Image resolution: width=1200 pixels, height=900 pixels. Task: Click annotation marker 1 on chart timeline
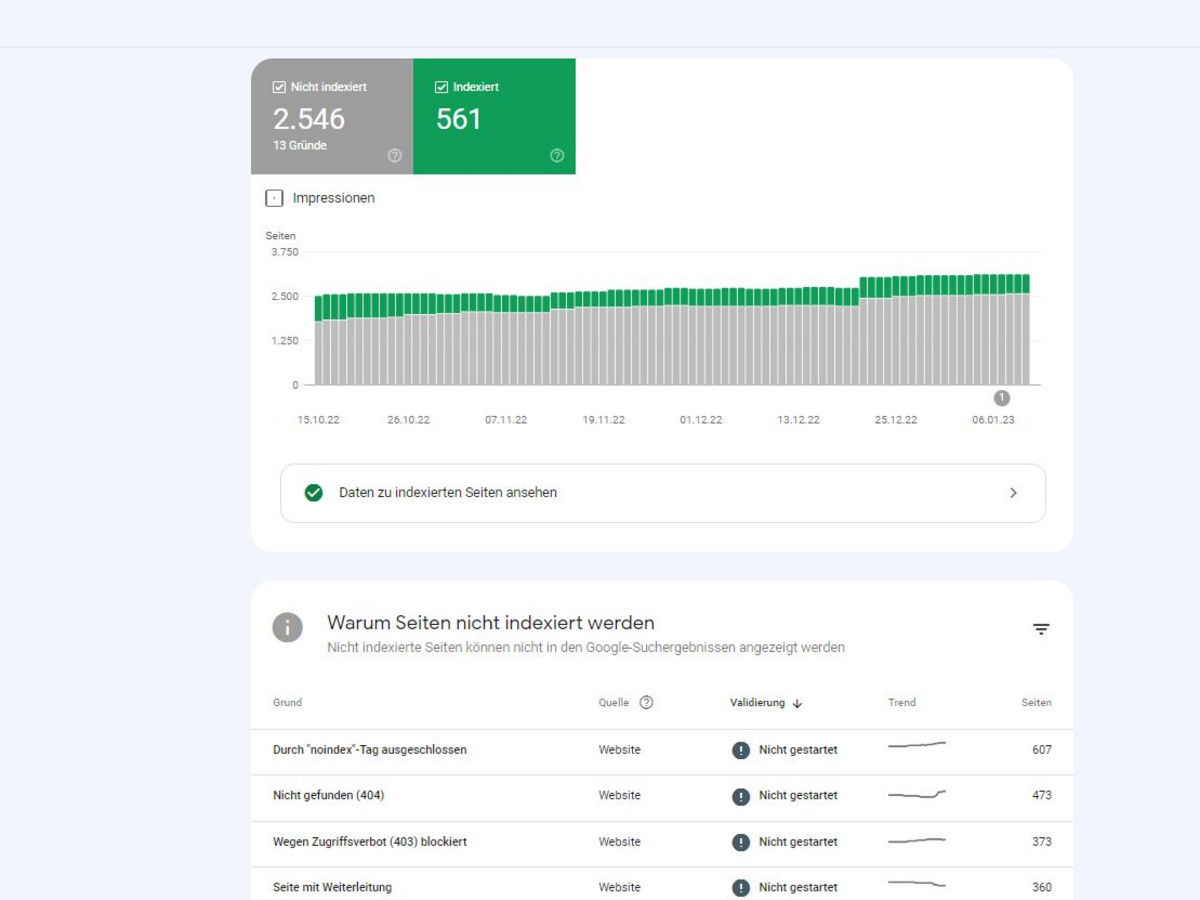pyautogui.click(x=1002, y=398)
